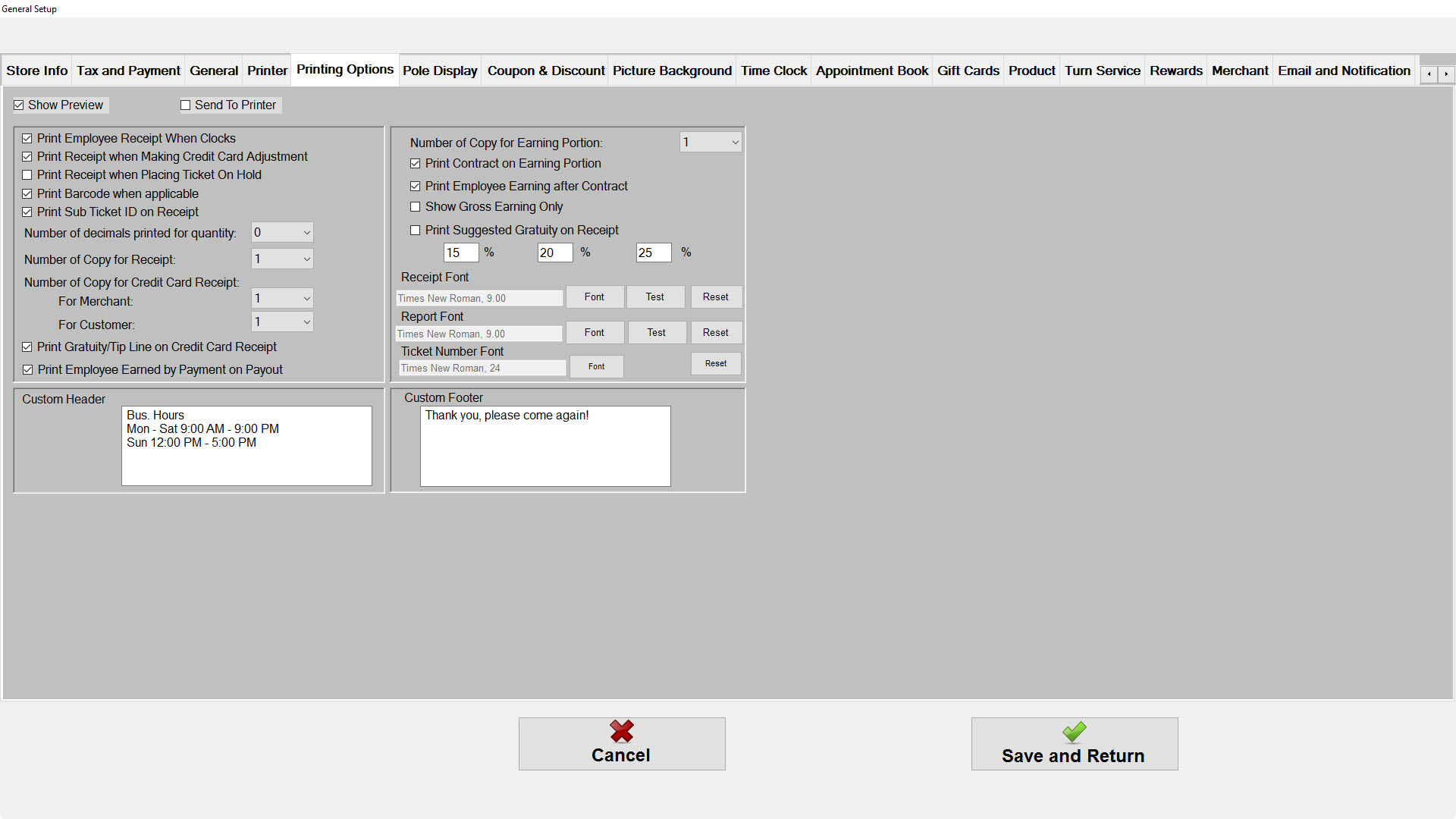
Task: Click the red X Cancel icon
Action: [x=621, y=732]
